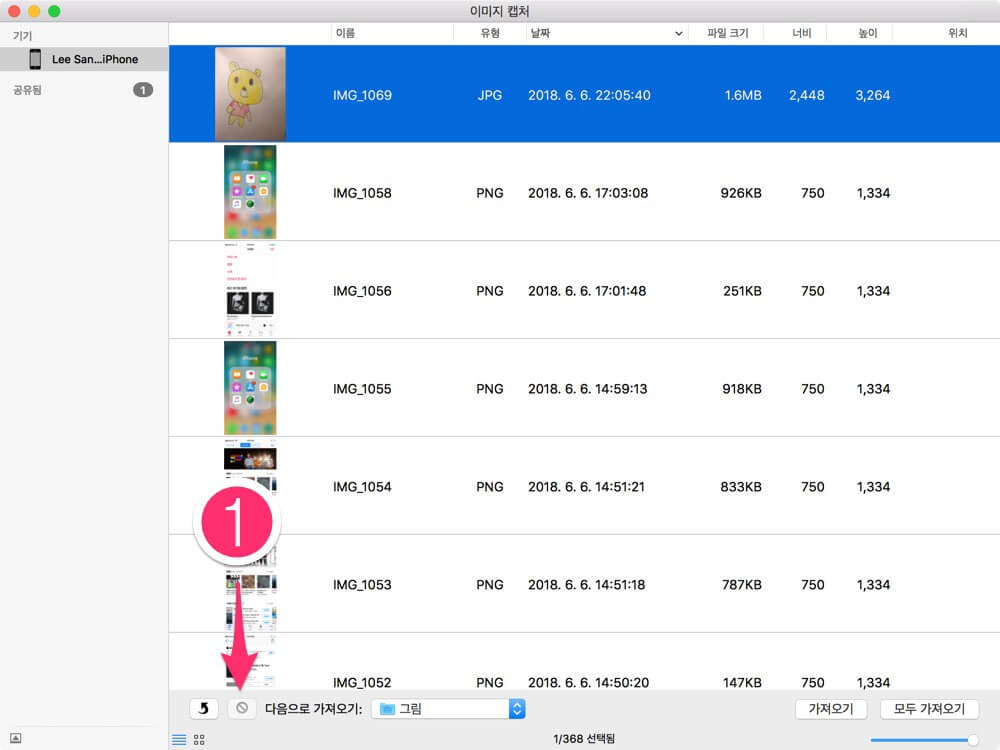
Task: Click the iPhone device icon in sidebar
Action: 35,59
